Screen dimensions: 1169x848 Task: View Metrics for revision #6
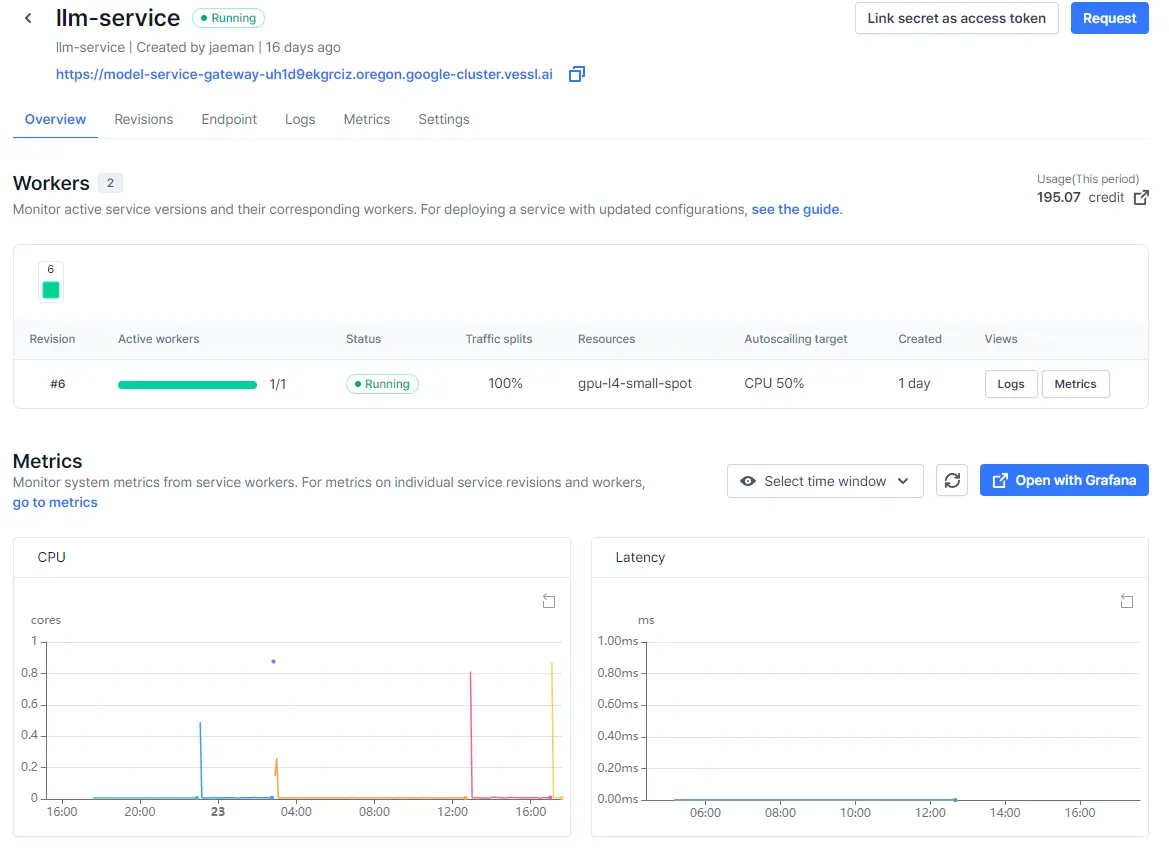(x=1075, y=384)
